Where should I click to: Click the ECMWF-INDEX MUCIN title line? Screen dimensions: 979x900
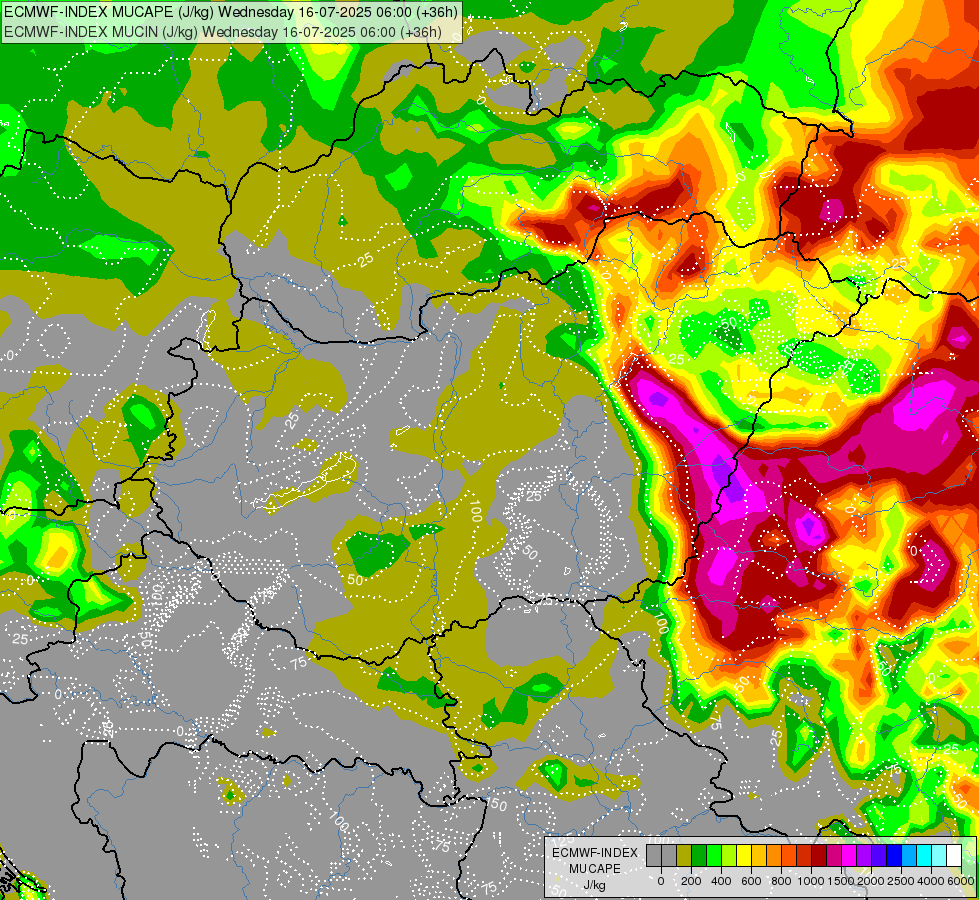(223, 31)
